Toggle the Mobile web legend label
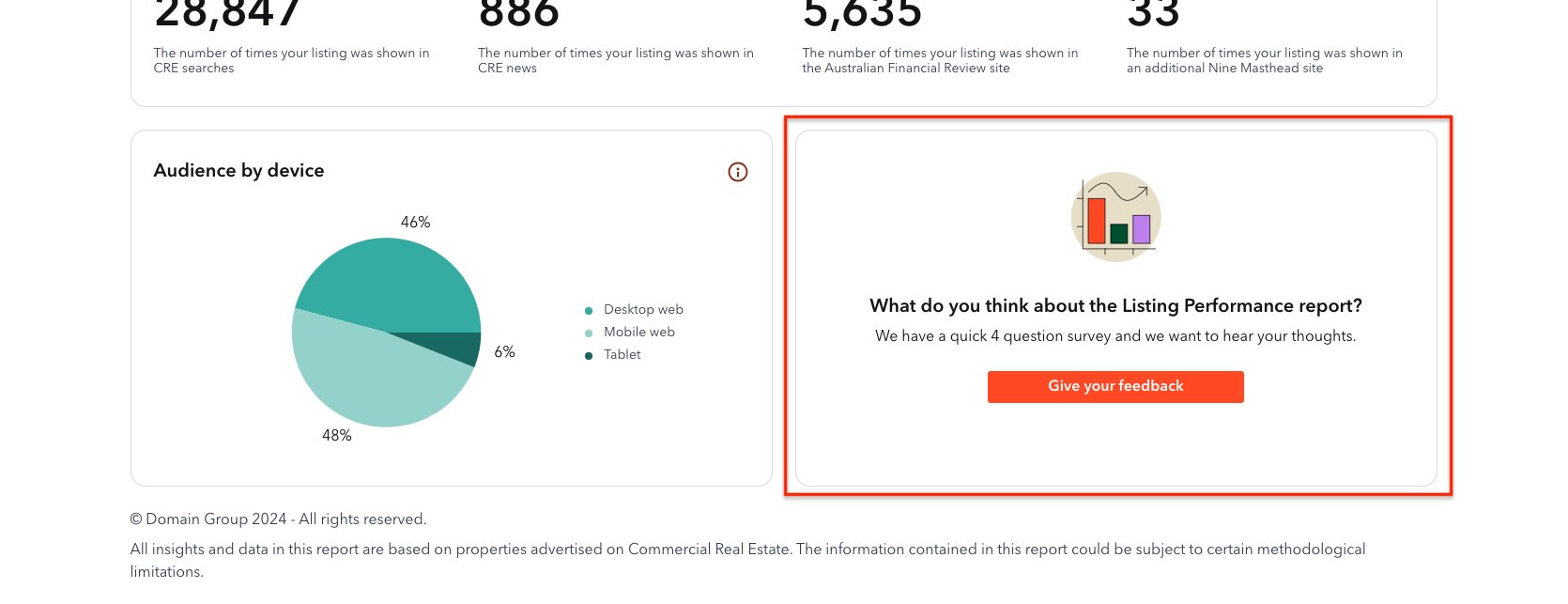1568x604 pixels. coord(639,332)
